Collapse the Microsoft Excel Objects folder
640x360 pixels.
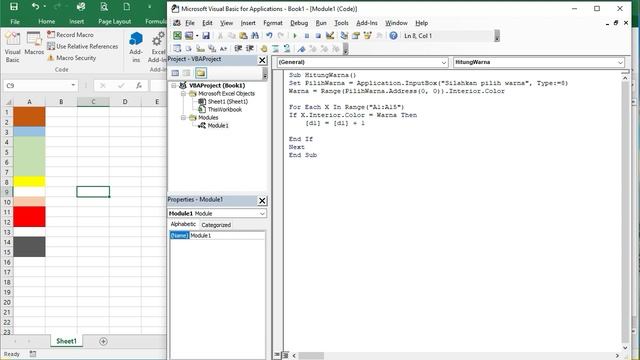coord(183,93)
